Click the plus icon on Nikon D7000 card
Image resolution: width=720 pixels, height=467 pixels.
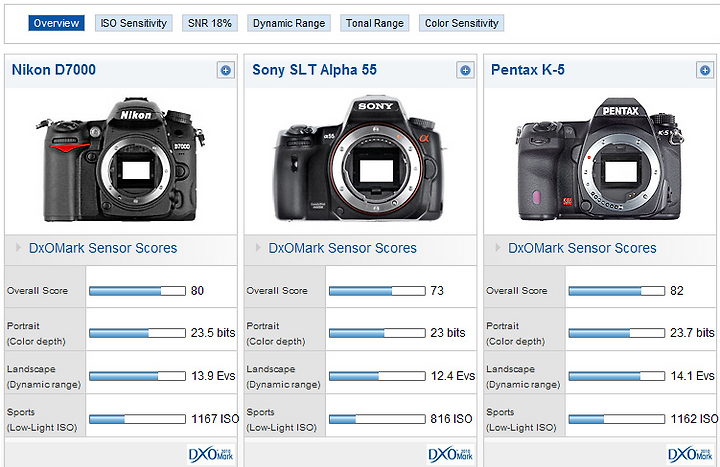click(225, 70)
